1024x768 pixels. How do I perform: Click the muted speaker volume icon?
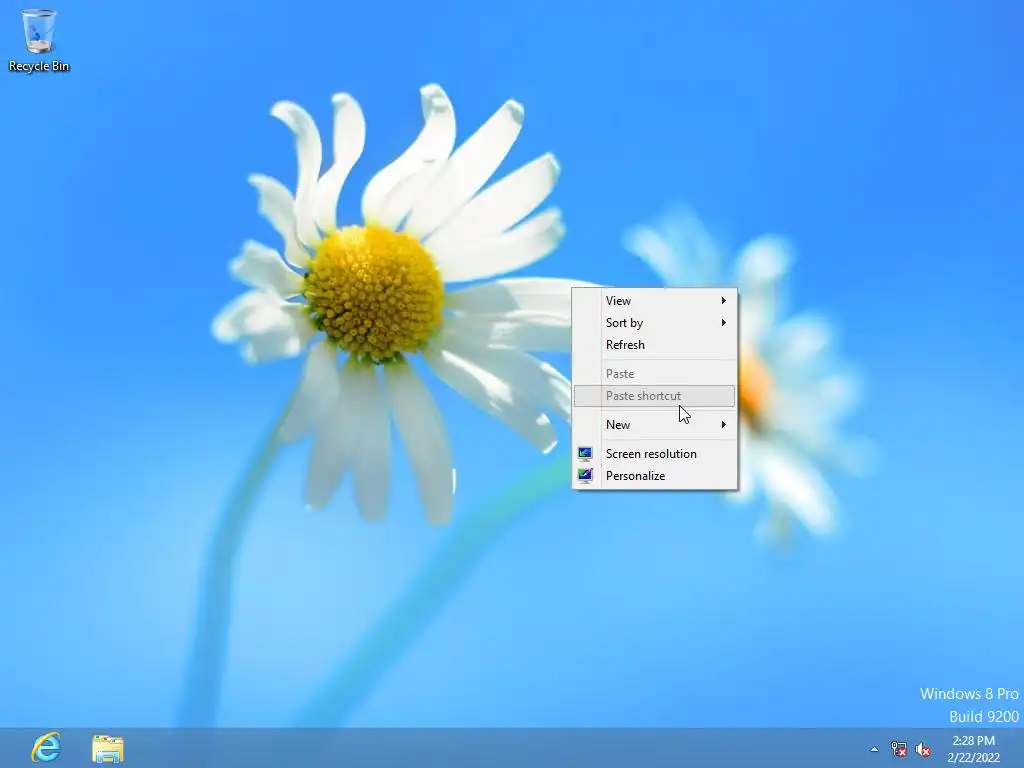coord(923,749)
